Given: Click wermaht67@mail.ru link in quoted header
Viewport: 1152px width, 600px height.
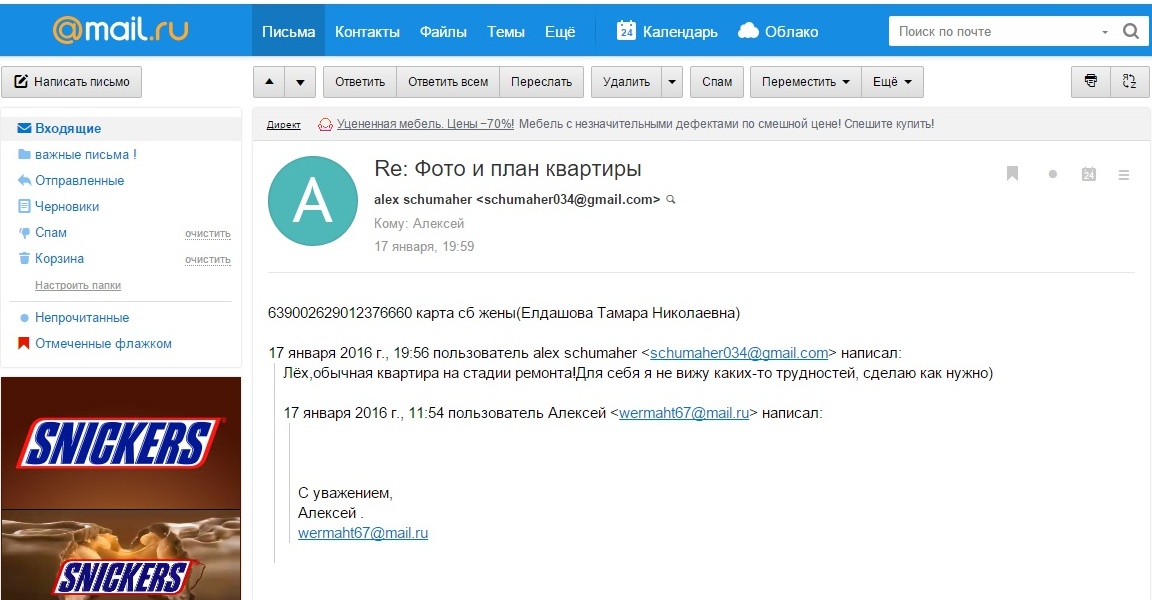Looking at the screenshot, I should coord(684,413).
